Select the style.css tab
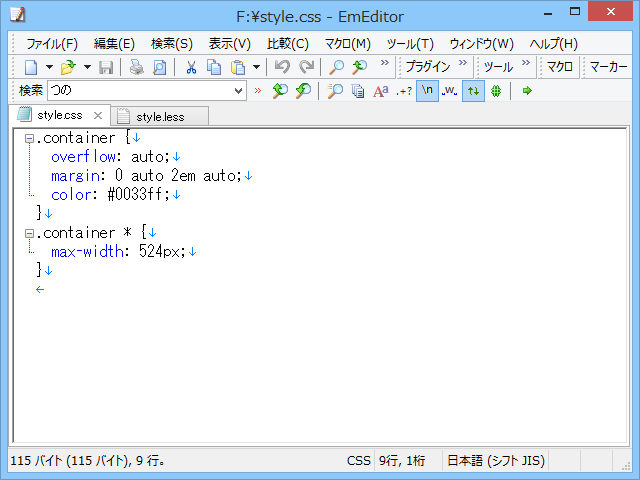 tap(60, 116)
